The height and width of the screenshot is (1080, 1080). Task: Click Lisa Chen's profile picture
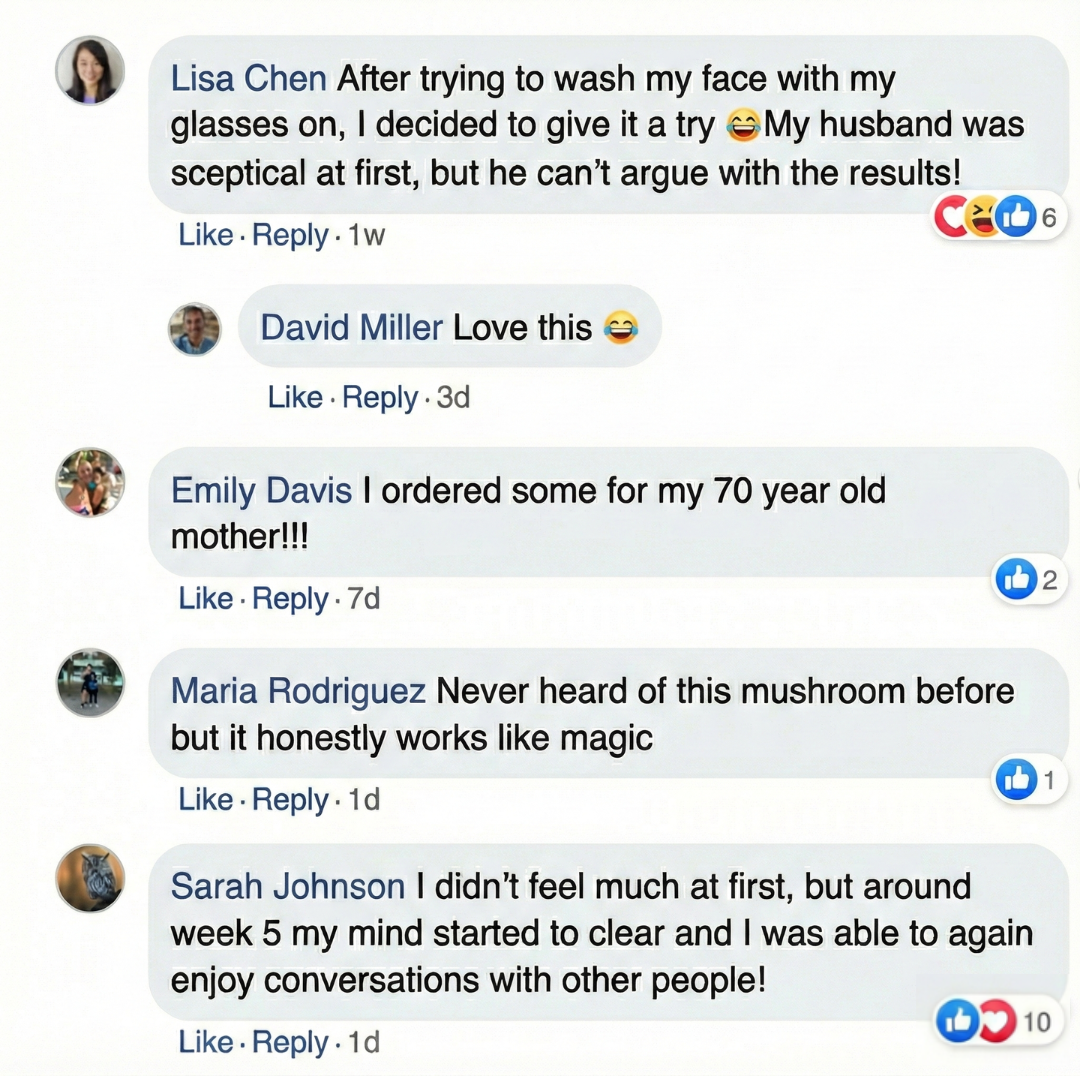click(91, 71)
